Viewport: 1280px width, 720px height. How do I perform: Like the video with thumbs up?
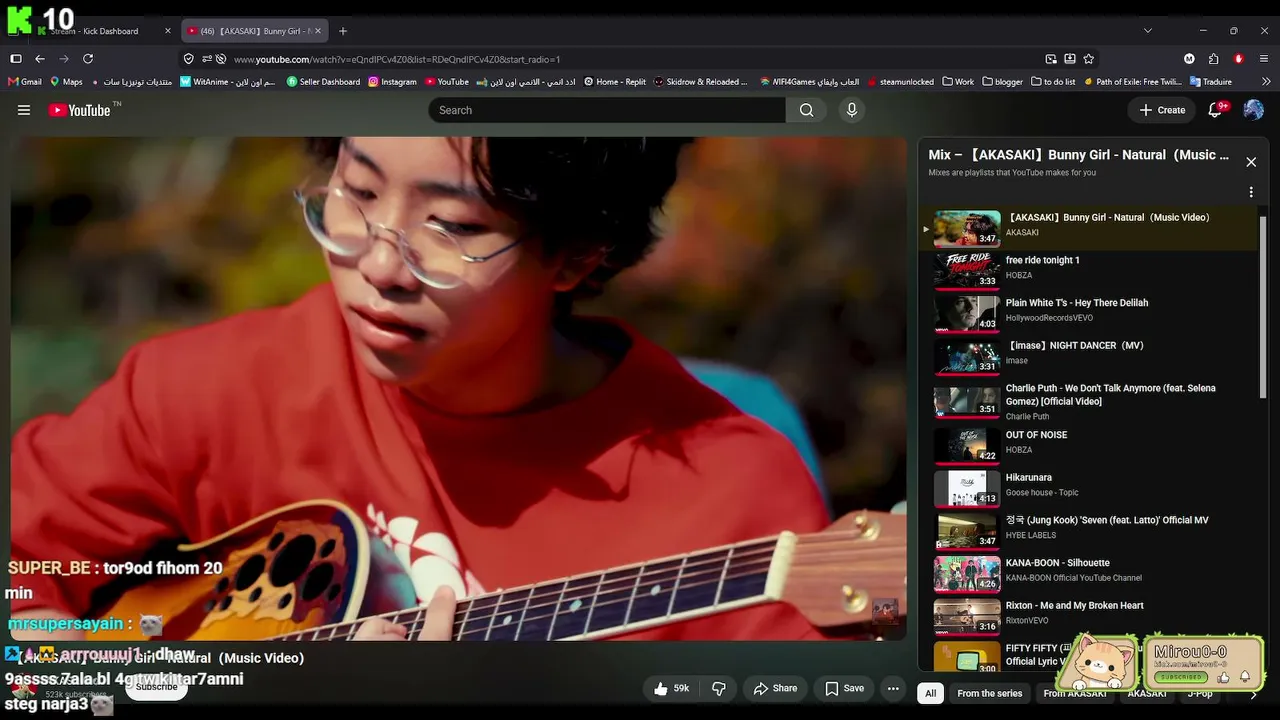[672, 688]
